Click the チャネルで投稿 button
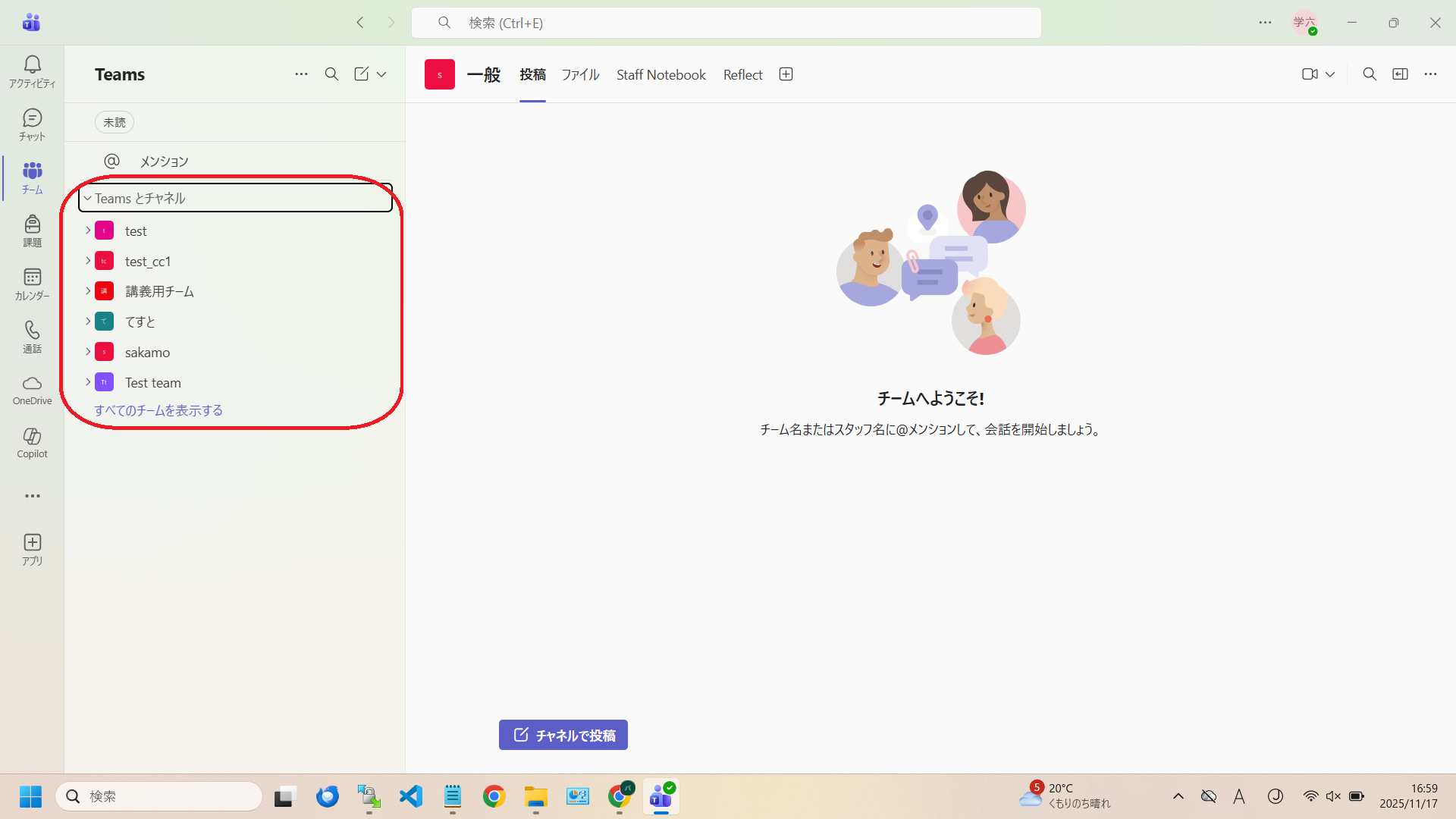1456x819 pixels. [563, 735]
